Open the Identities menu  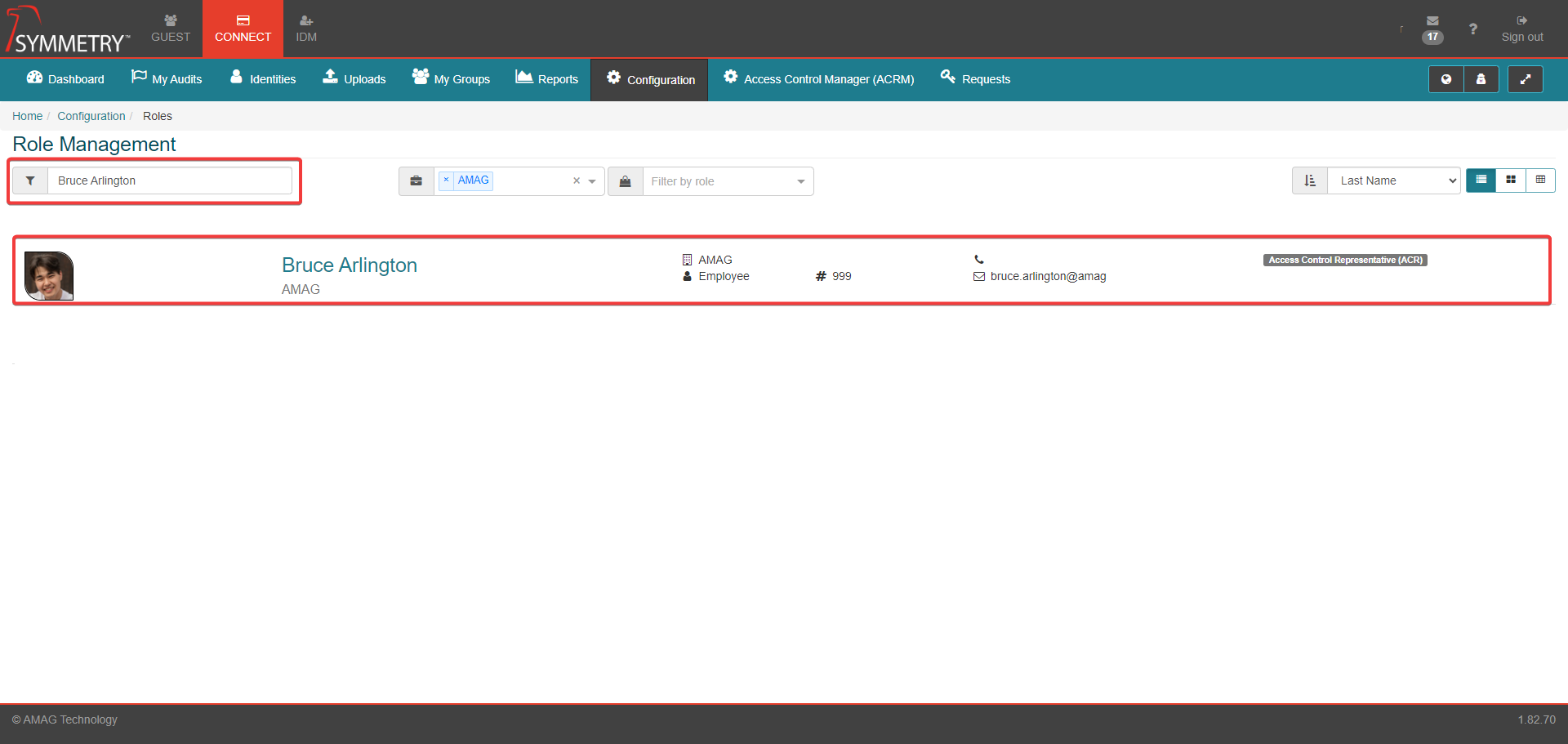click(x=263, y=79)
